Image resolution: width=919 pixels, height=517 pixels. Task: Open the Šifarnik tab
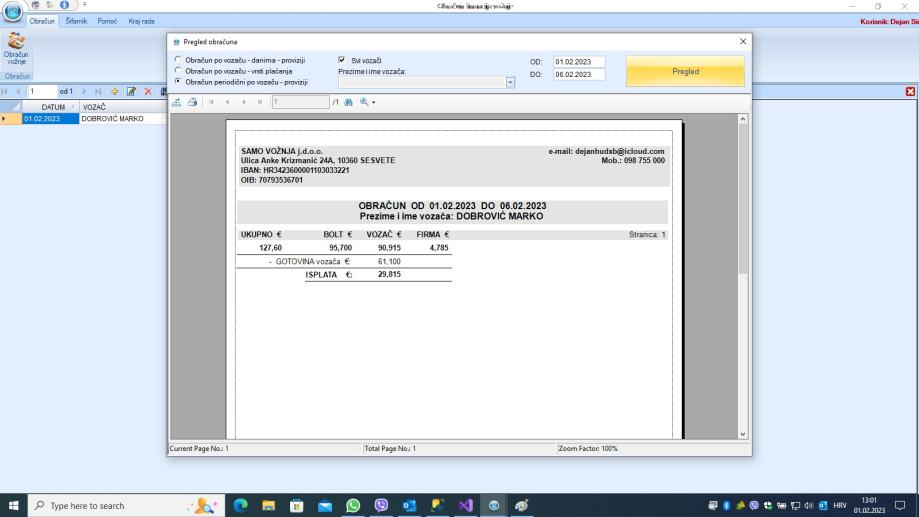(76, 21)
